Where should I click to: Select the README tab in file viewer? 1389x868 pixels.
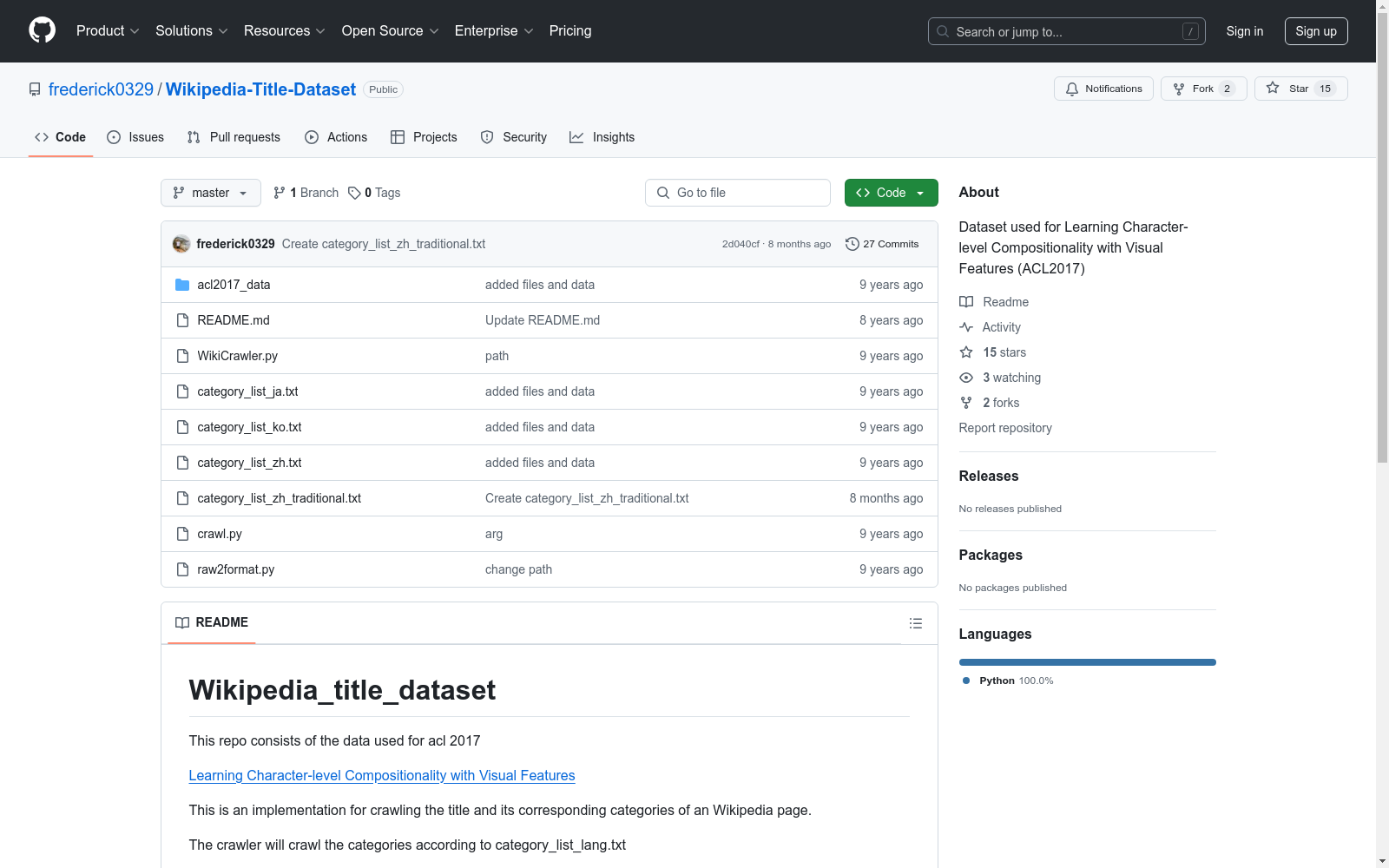(212, 622)
